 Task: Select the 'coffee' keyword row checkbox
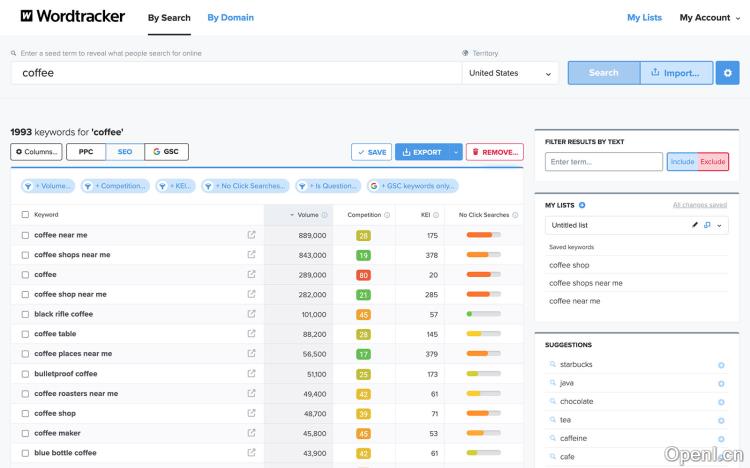click(x=25, y=275)
